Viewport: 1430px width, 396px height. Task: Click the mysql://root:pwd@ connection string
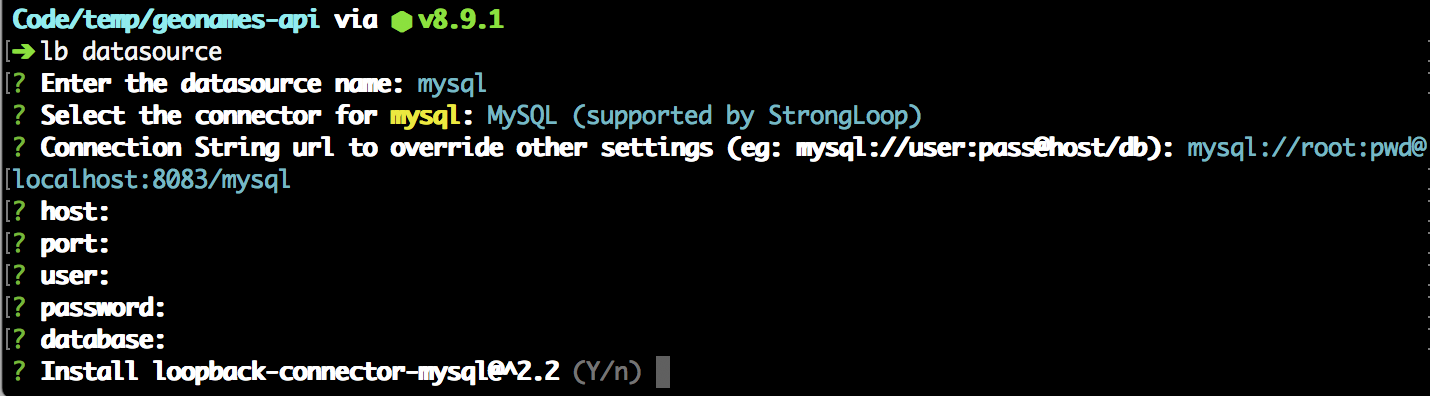tap(1306, 148)
